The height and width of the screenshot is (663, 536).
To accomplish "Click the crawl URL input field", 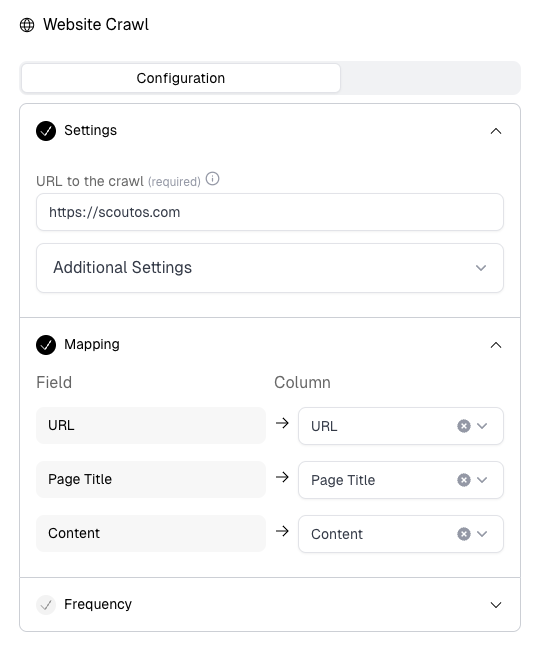I will coord(270,212).
